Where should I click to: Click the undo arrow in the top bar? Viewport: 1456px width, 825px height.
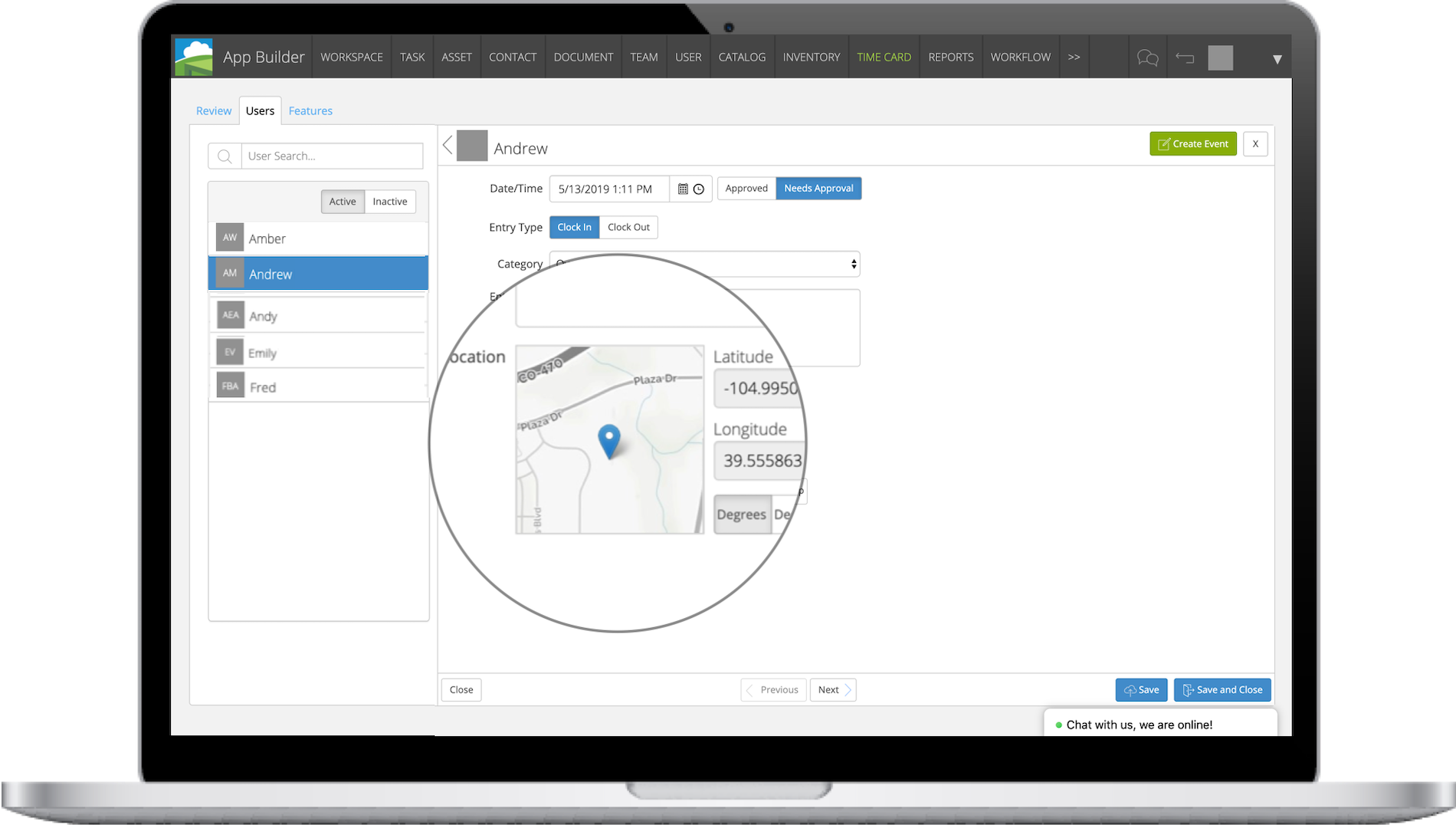point(1185,57)
